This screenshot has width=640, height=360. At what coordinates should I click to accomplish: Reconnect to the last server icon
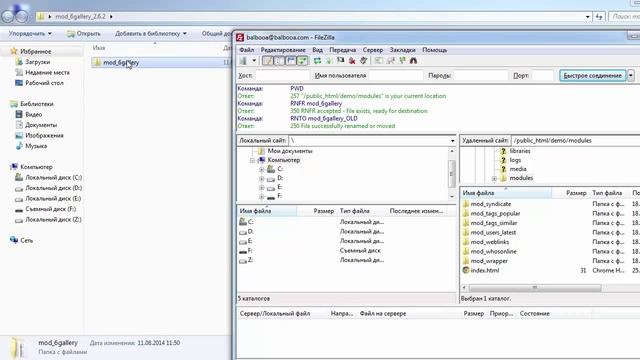coord(363,61)
